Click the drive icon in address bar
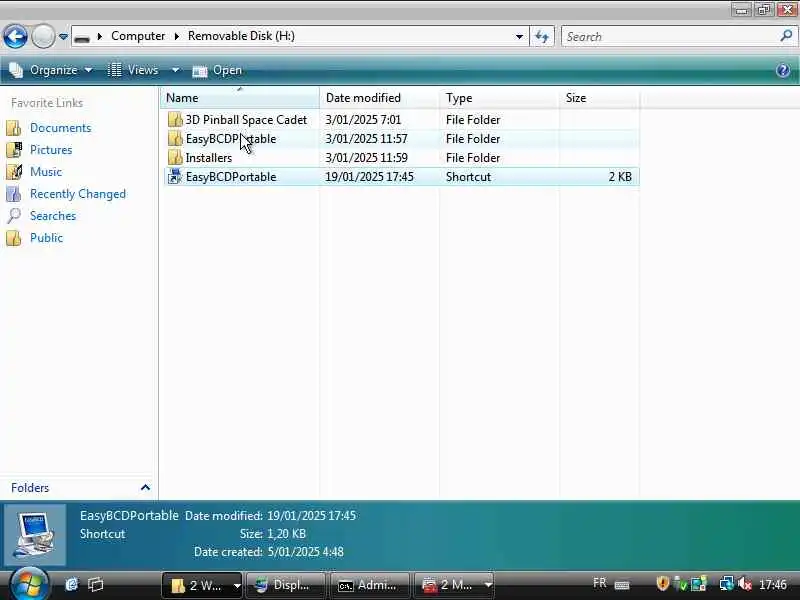This screenshot has width=800, height=600. [82, 37]
